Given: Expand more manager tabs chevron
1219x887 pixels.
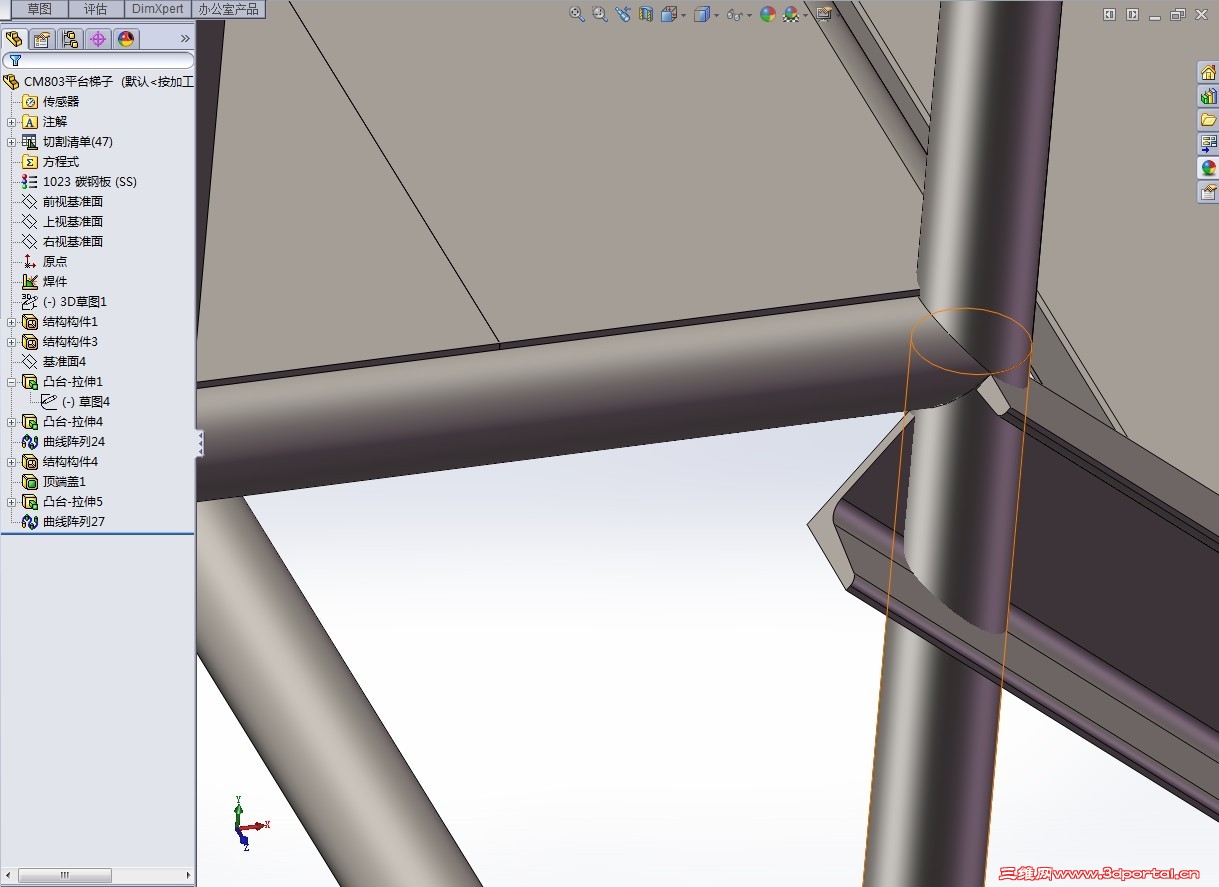Looking at the screenshot, I should 185,39.
